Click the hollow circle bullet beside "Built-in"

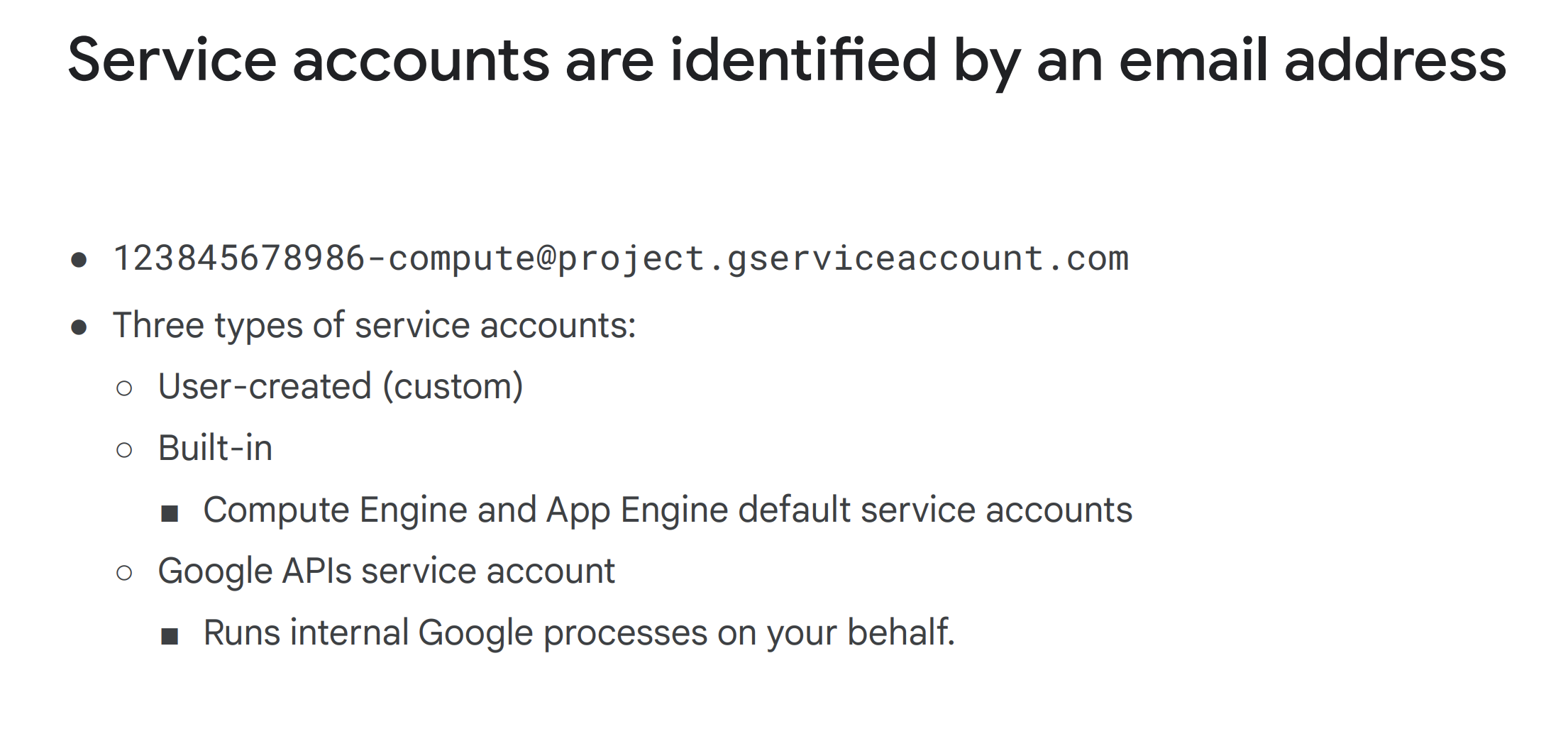pos(124,450)
